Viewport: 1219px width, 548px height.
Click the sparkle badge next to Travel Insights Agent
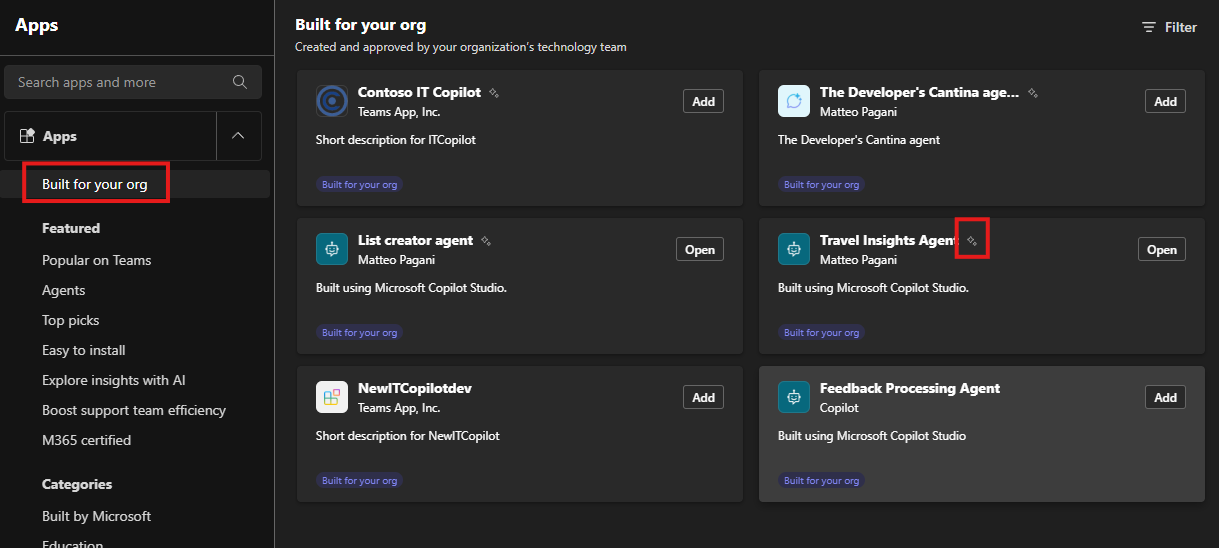pos(972,241)
